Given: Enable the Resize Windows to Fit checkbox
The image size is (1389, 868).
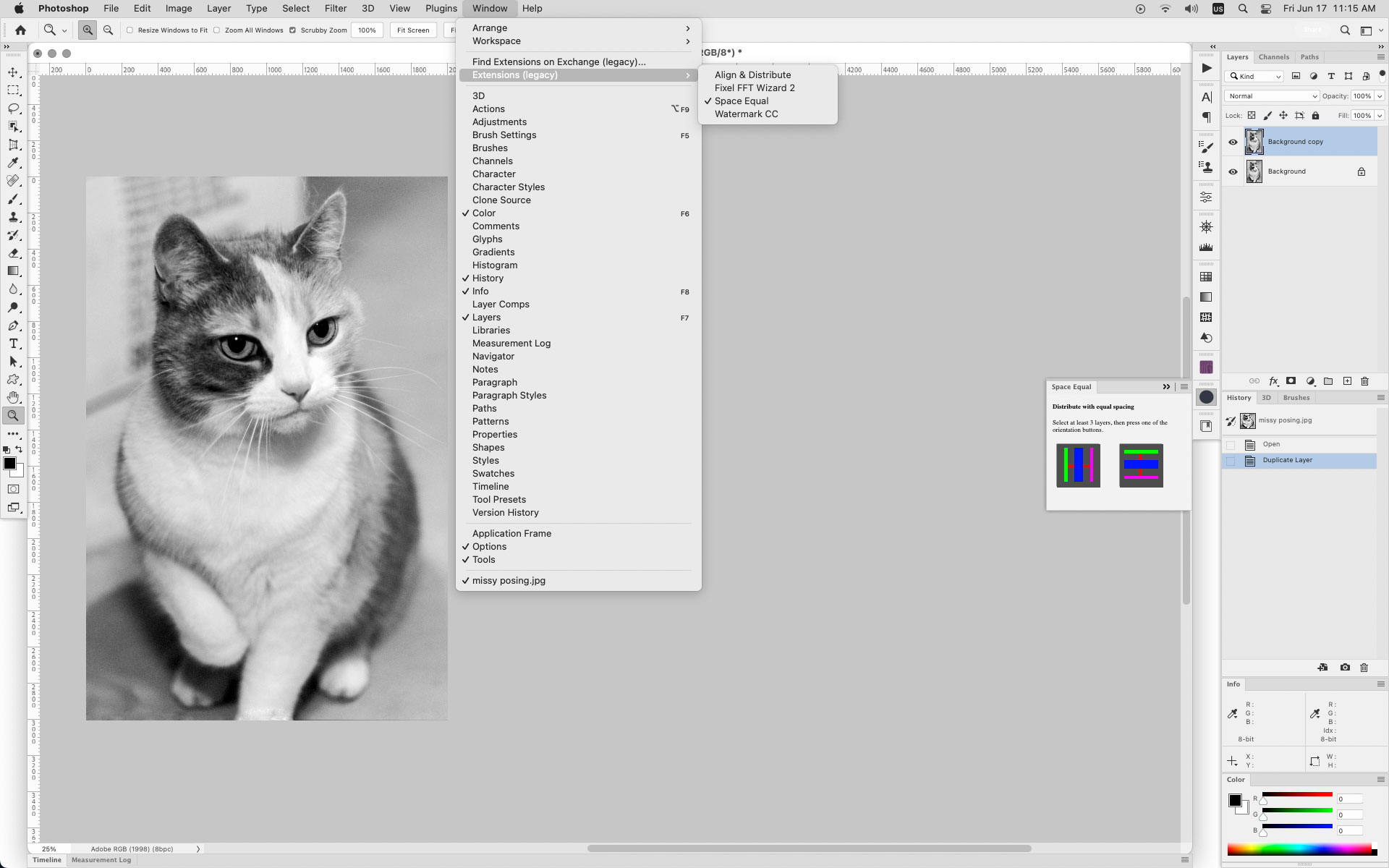Looking at the screenshot, I should coord(130,30).
